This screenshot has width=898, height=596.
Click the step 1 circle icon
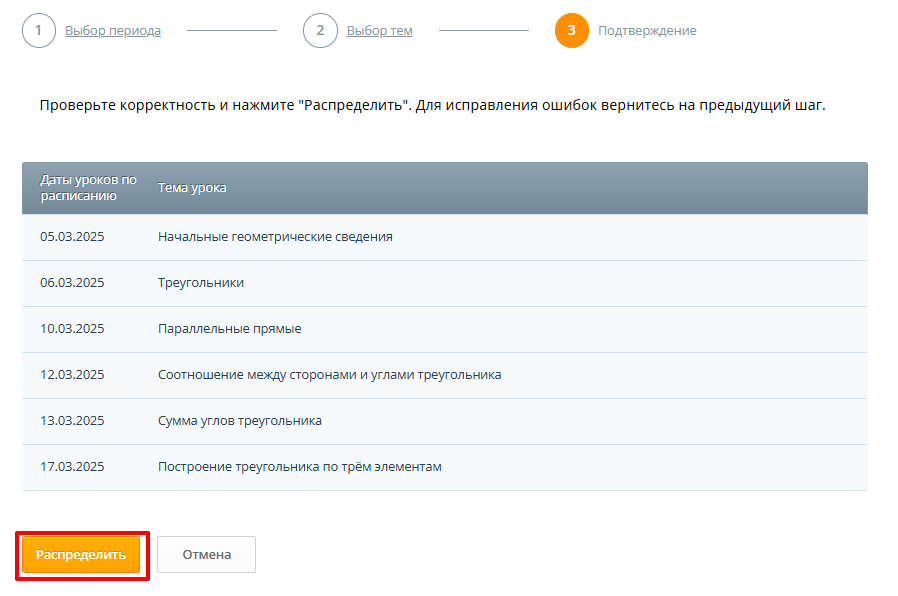(x=38, y=30)
